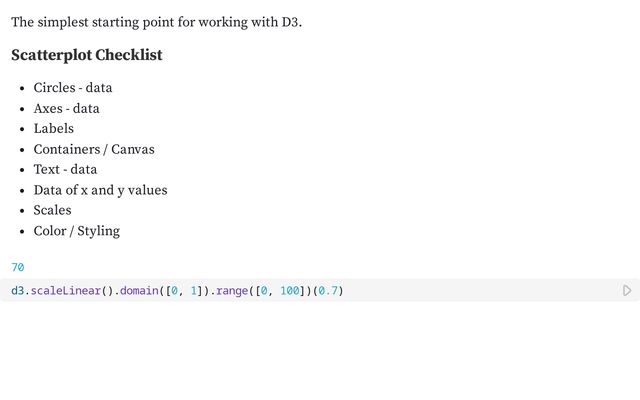
Task: Click the cell output value 70
Action: click(18, 267)
